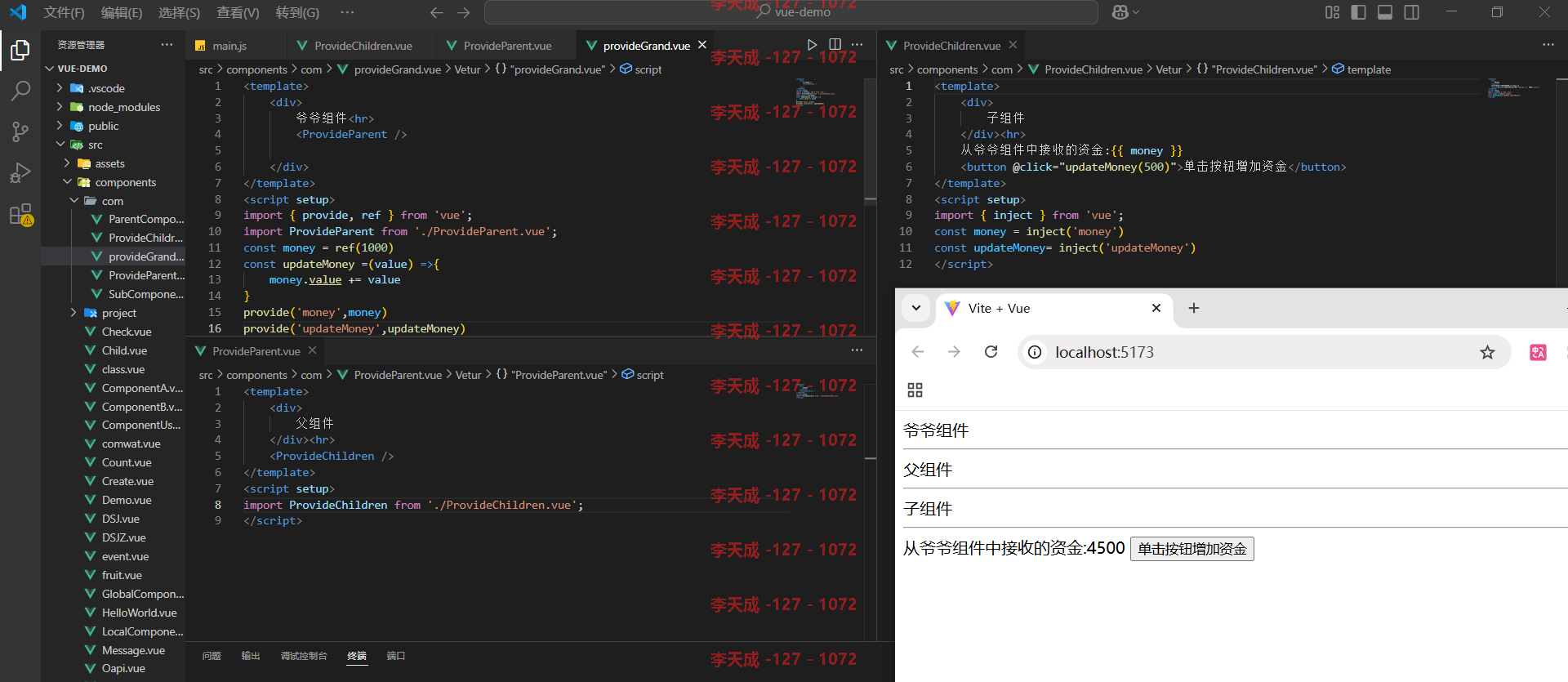
Task: Toggle the secondary side bar
Action: [x=1411, y=12]
